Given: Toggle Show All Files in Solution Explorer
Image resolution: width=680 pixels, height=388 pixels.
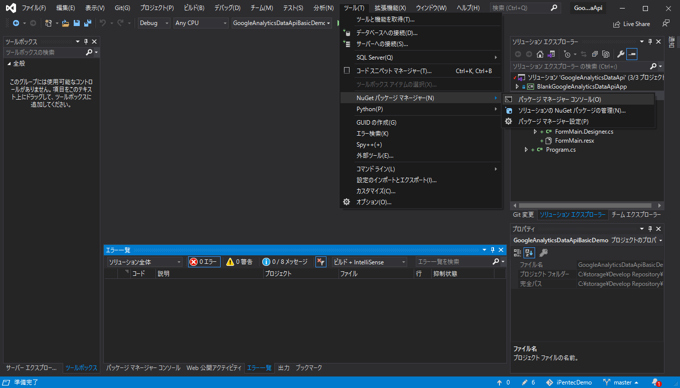Looking at the screenshot, I should tap(606, 54).
